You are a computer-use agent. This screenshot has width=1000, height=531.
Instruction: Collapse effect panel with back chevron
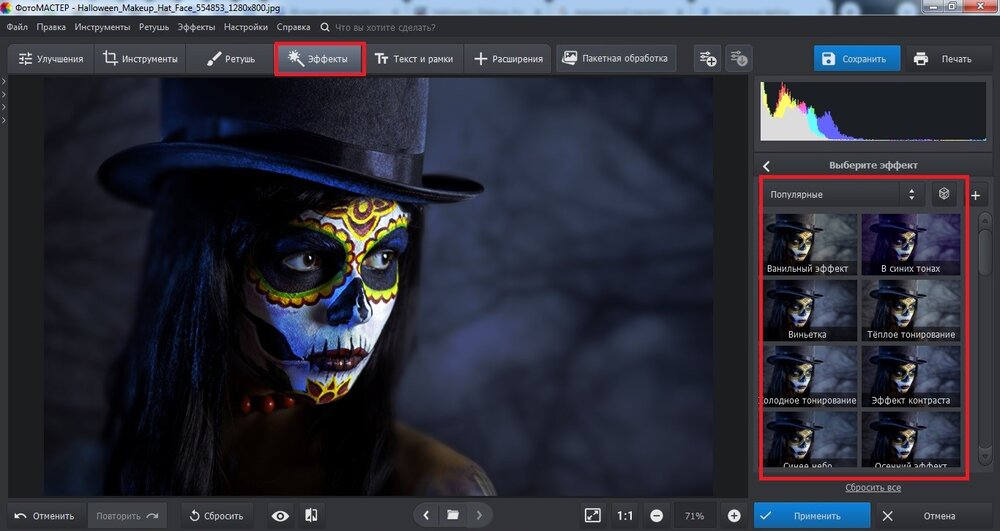[x=767, y=165]
